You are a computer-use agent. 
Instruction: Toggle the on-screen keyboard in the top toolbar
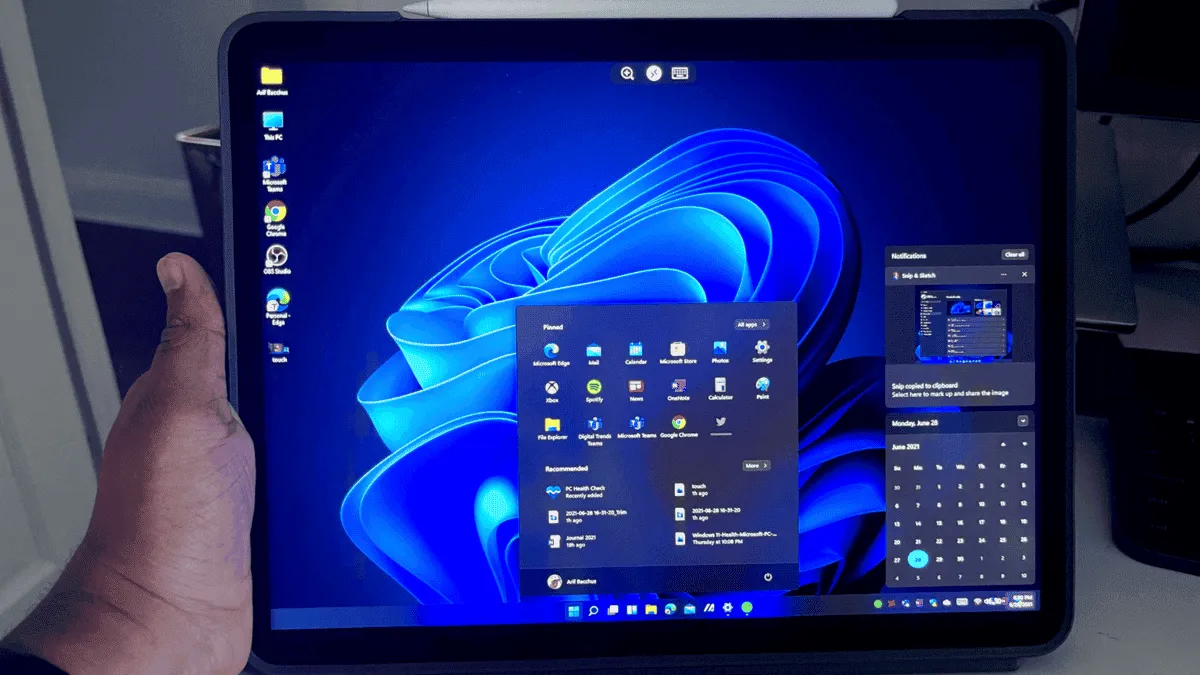point(680,73)
